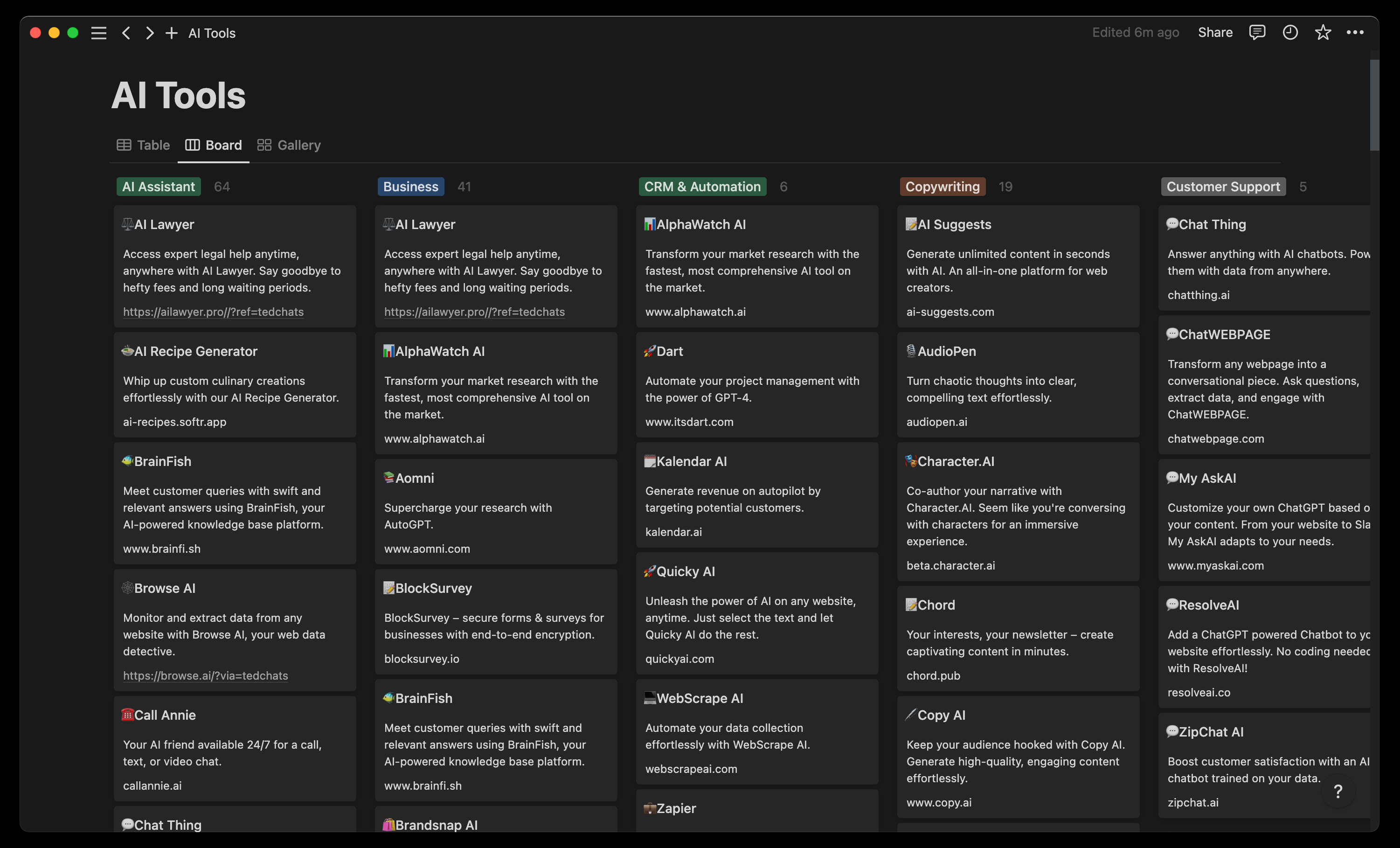
Task: Click the AI Recipe Generator bowl icon
Action: (128, 351)
